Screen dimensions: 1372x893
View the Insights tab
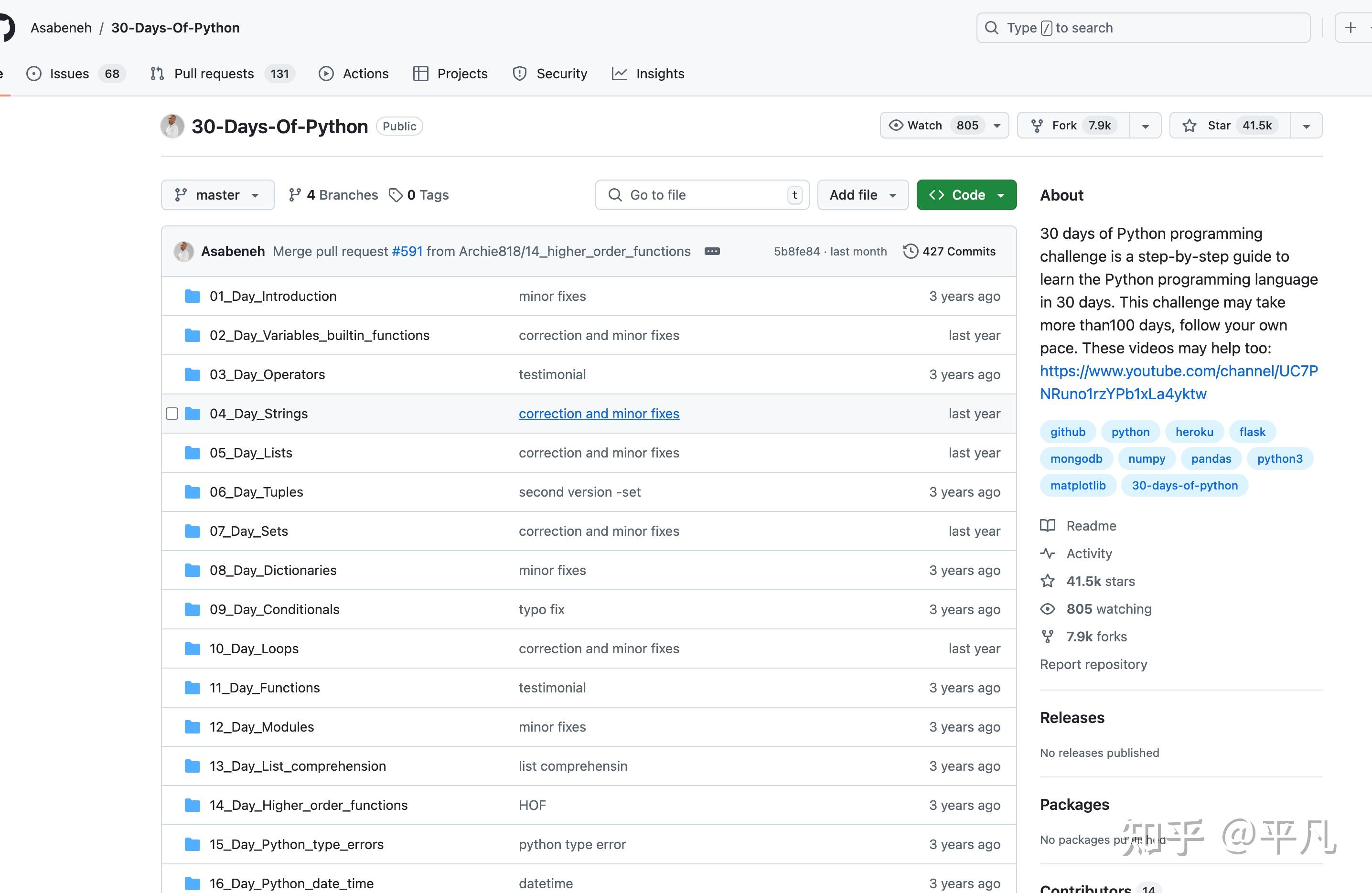[x=648, y=74]
